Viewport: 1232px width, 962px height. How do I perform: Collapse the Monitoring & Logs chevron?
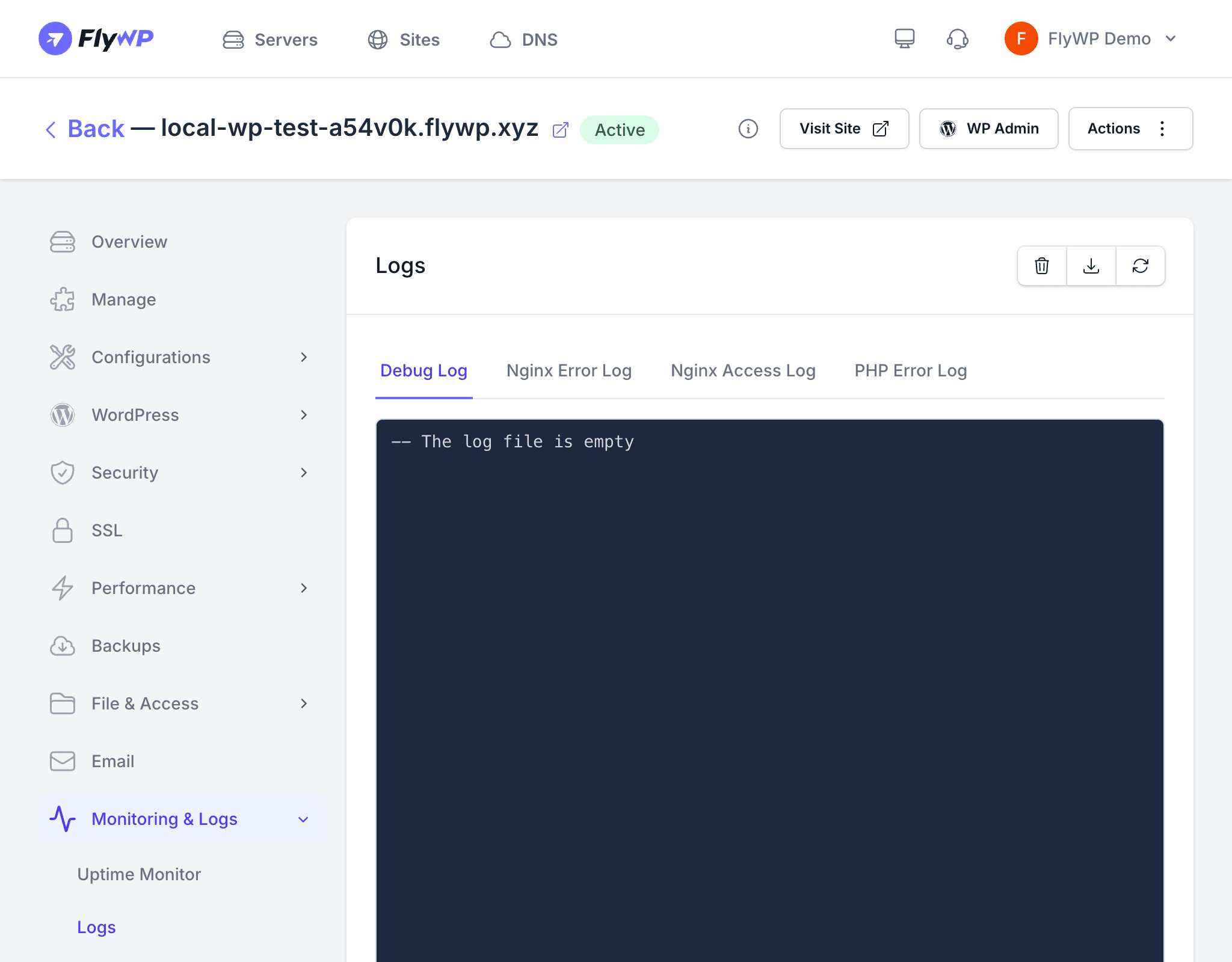pyautogui.click(x=304, y=820)
